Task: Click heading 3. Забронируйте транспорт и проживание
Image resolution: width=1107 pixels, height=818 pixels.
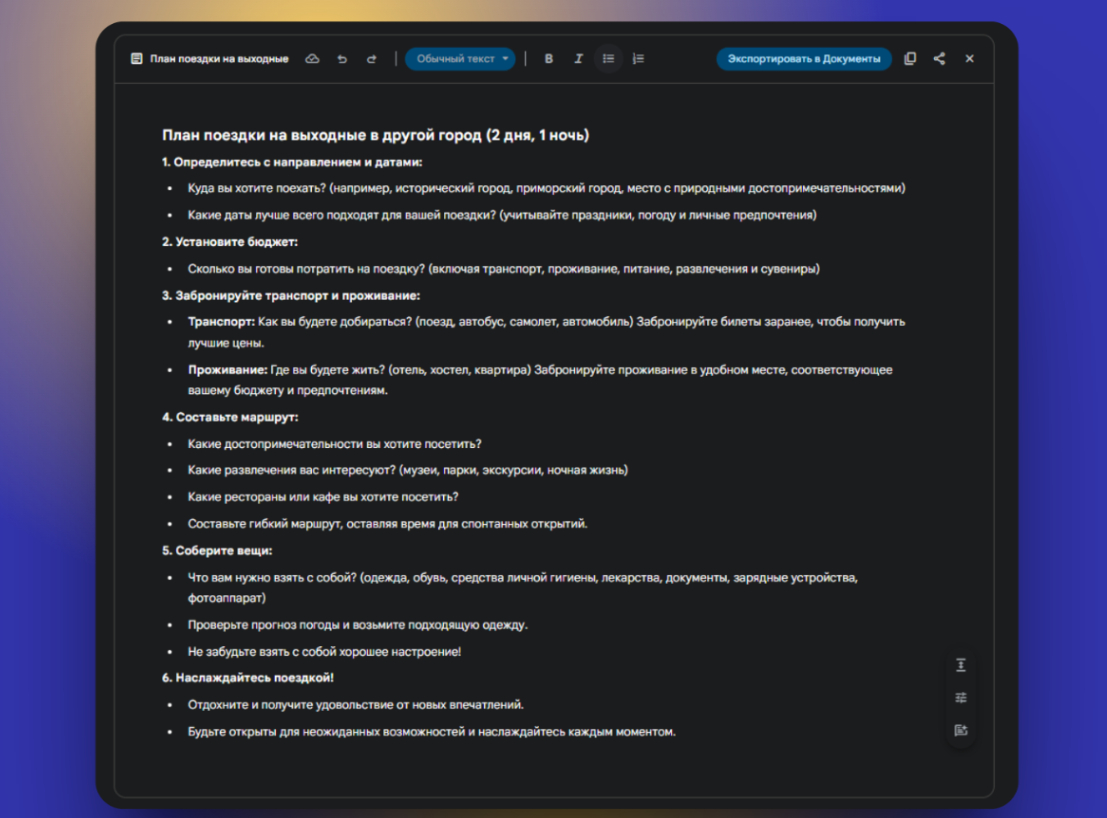Action: coord(291,296)
